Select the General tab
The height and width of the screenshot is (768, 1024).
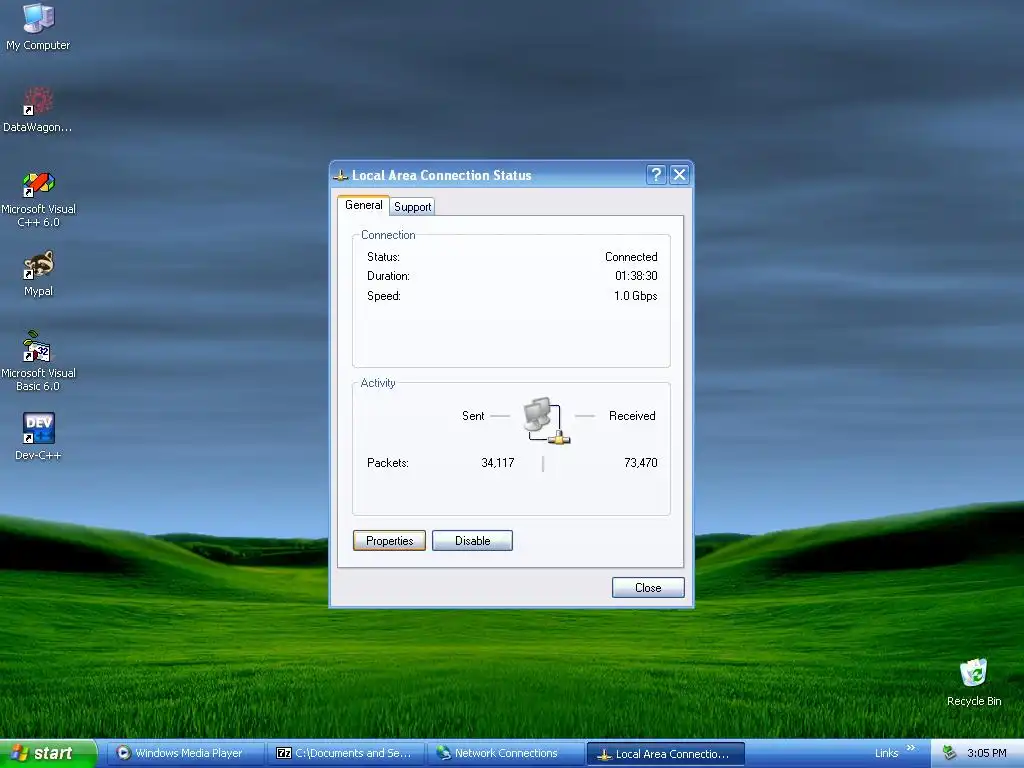pyautogui.click(x=363, y=205)
